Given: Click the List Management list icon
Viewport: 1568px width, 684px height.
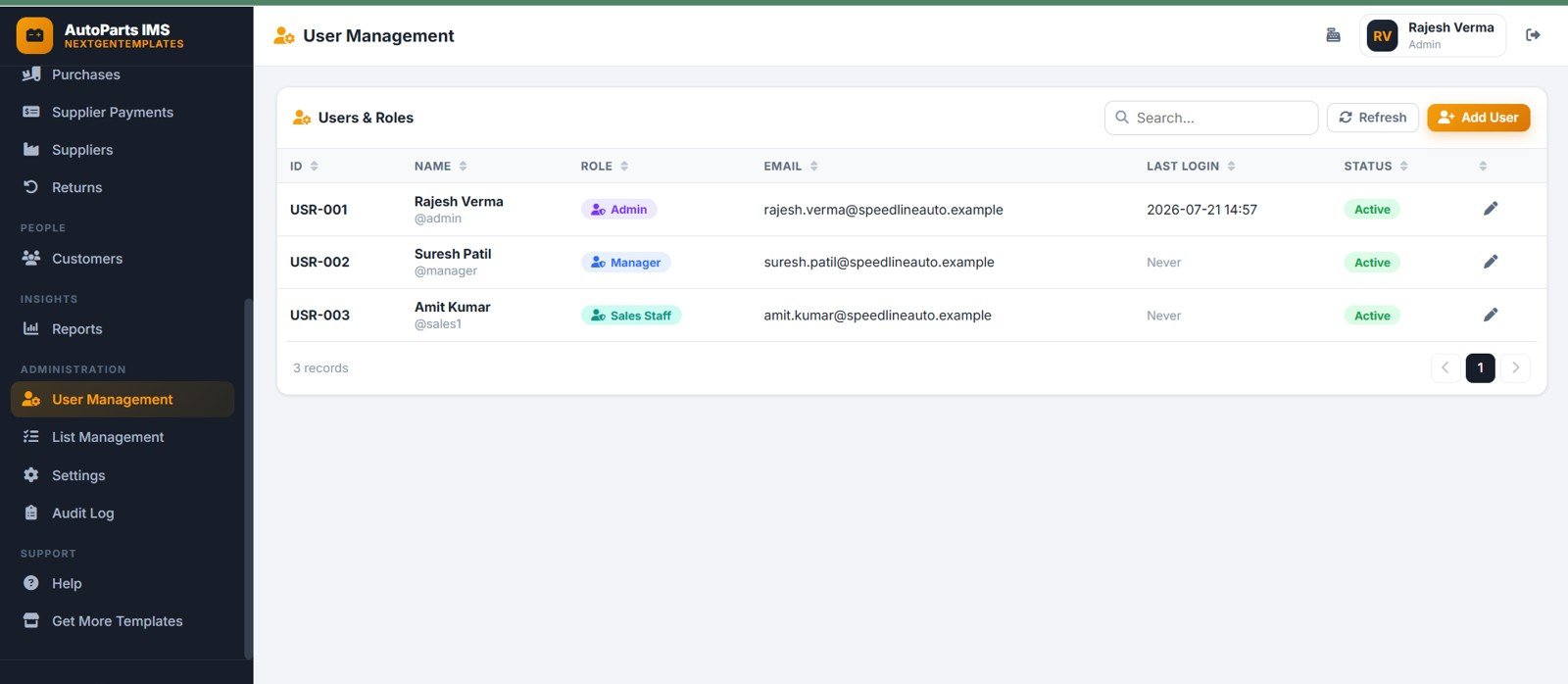Looking at the screenshot, I should [x=31, y=437].
